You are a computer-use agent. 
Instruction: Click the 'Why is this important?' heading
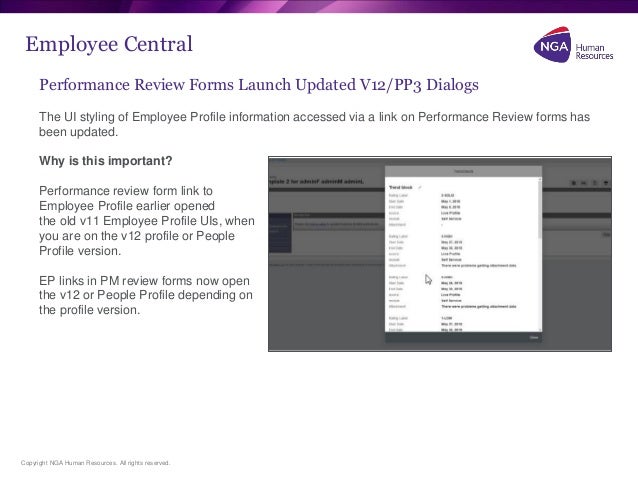tap(106, 161)
